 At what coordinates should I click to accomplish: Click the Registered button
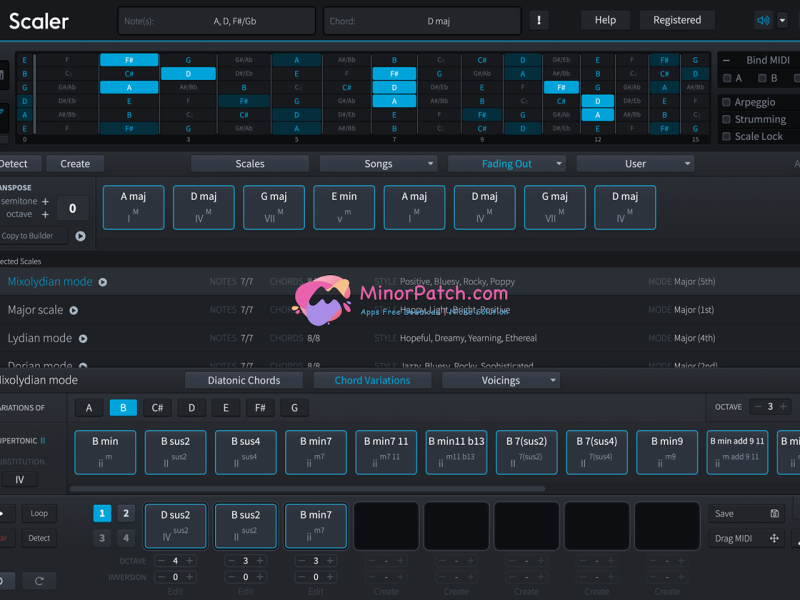(677, 20)
